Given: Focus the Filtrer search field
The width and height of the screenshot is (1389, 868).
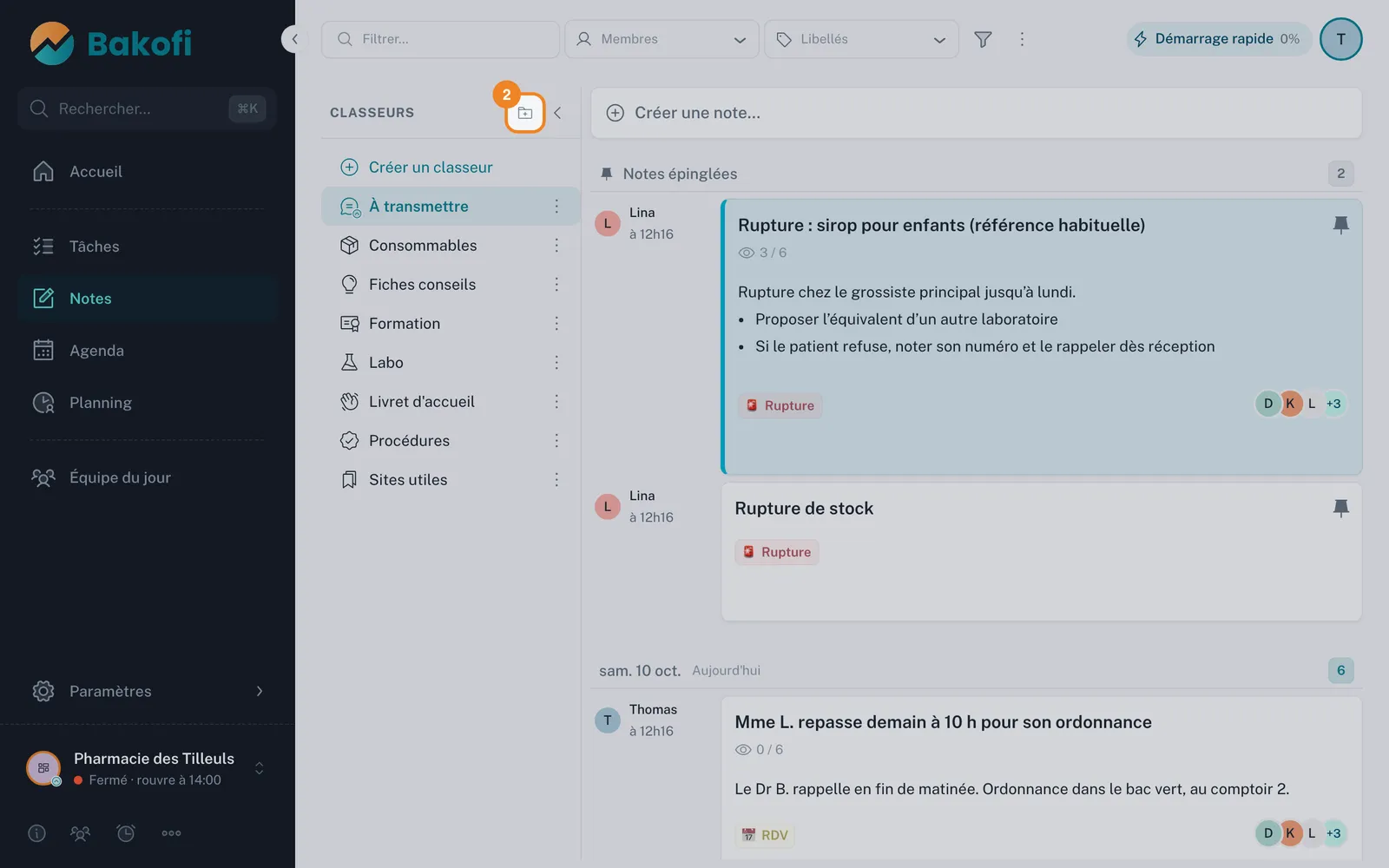Looking at the screenshot, I should pyautogui.click(x=440, y=39).
